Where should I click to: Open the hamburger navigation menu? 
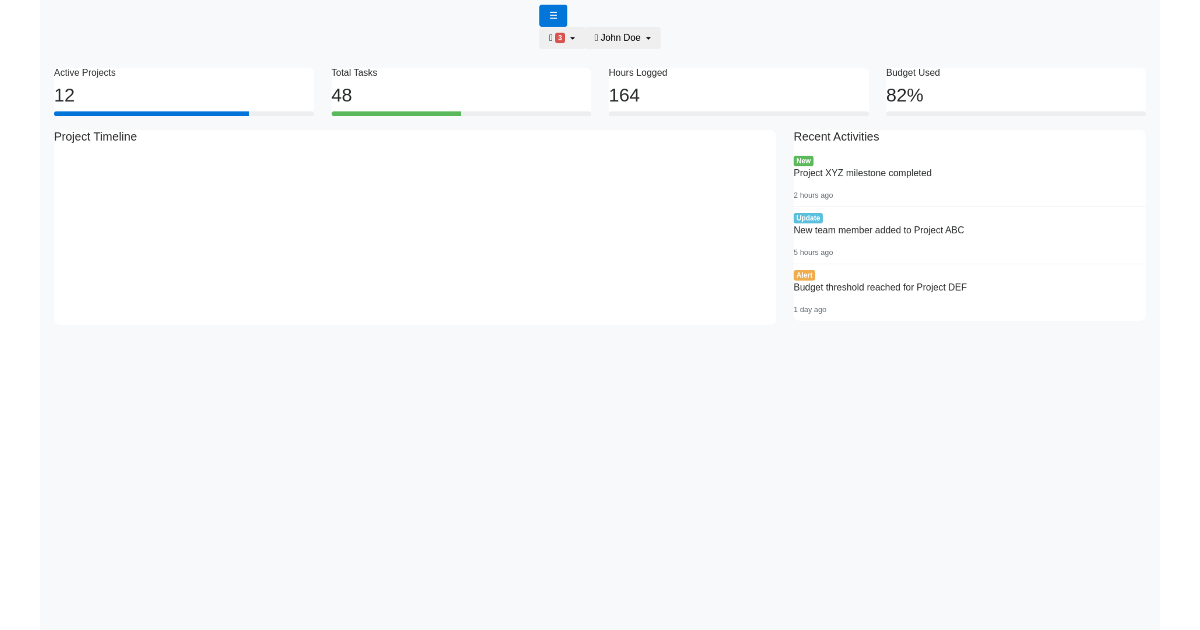point(552,15)
